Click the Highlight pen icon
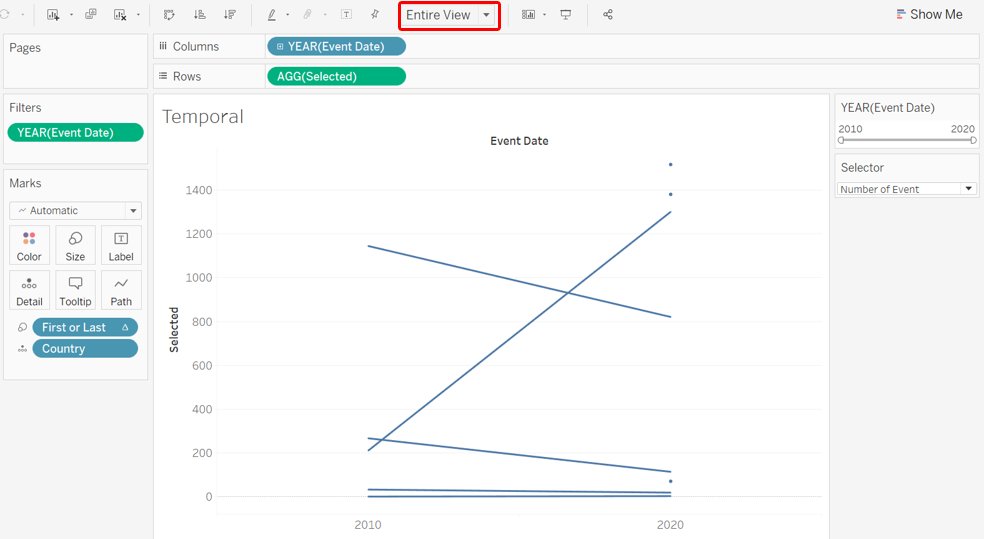This screenshot has width=987, height=539. coord(272,15)
